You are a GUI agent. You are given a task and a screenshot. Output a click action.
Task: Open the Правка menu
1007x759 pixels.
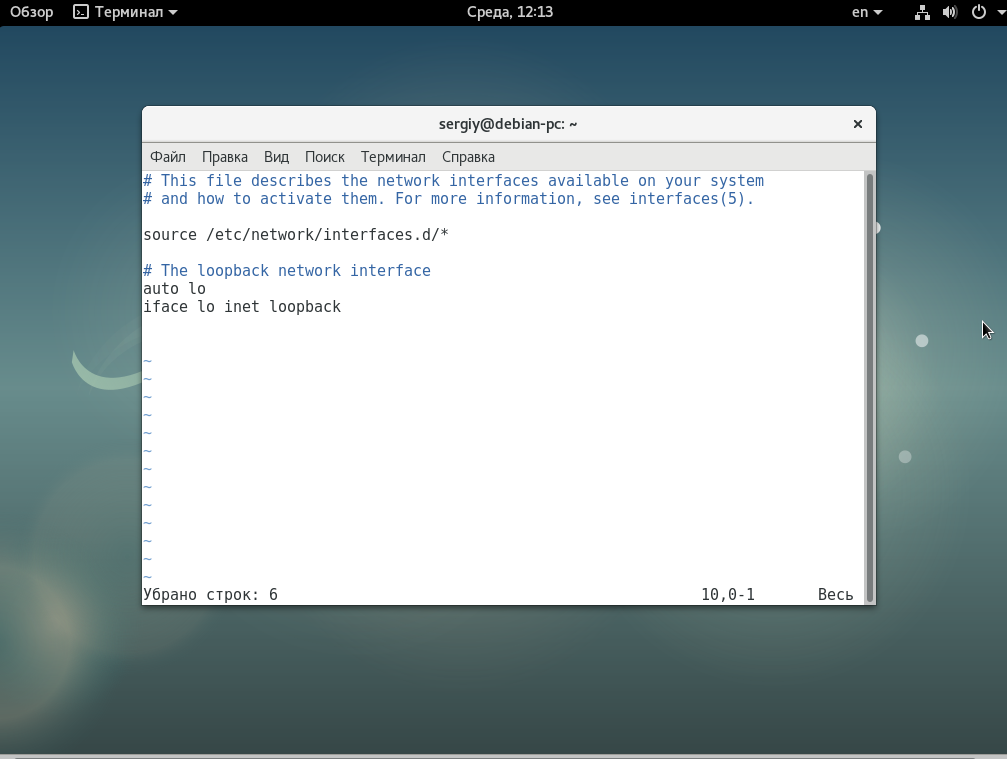coord(225,157)
